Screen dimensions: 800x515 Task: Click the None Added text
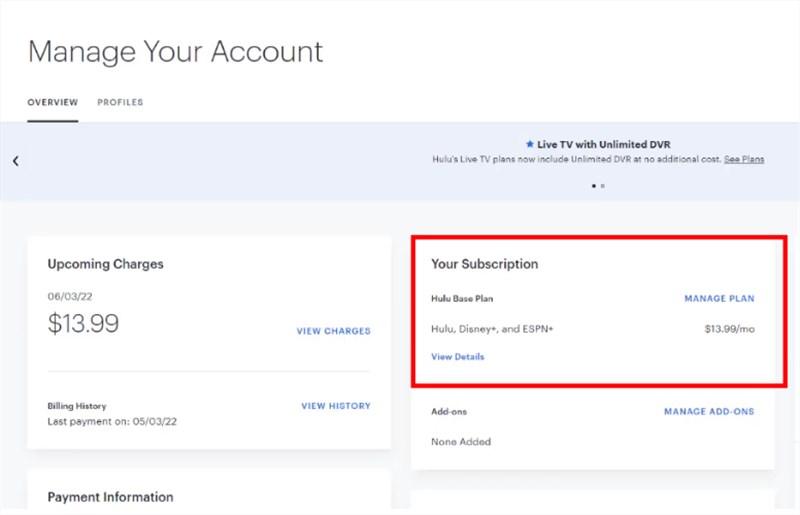tap(461, 442)
